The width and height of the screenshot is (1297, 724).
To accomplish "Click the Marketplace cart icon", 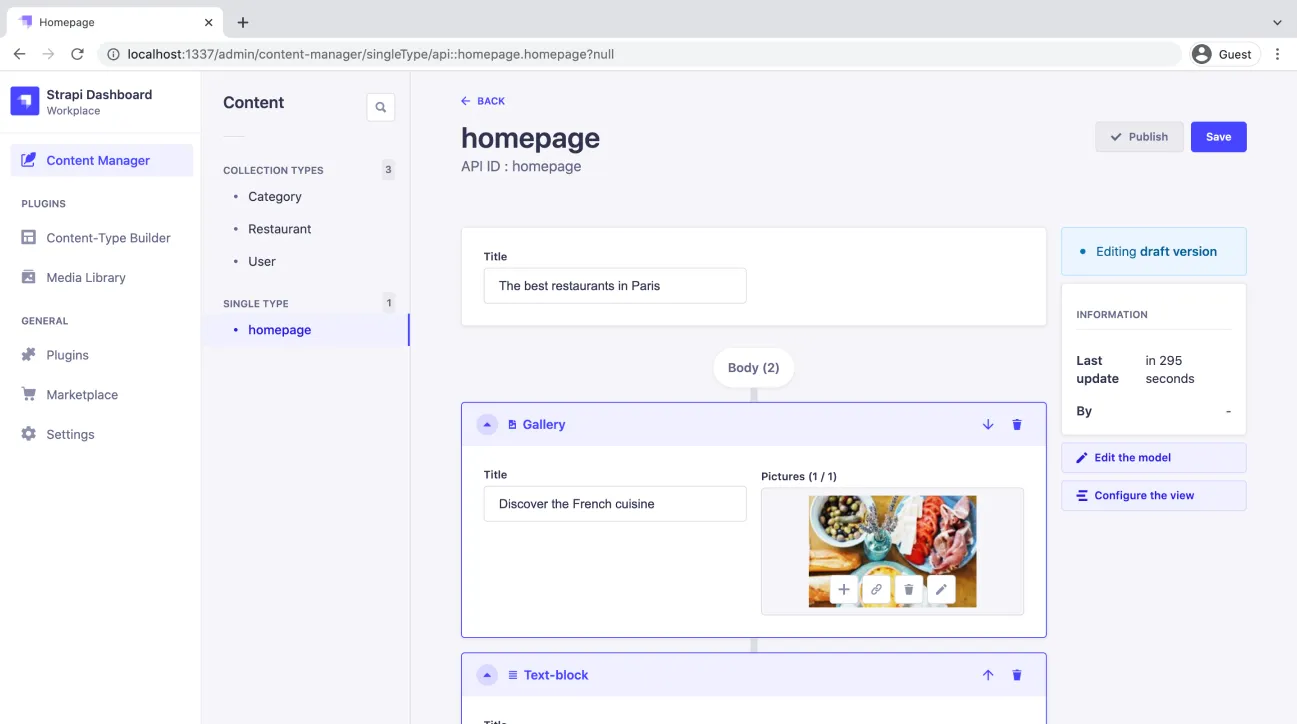I will pyautogui.click(x=28, y=394).
